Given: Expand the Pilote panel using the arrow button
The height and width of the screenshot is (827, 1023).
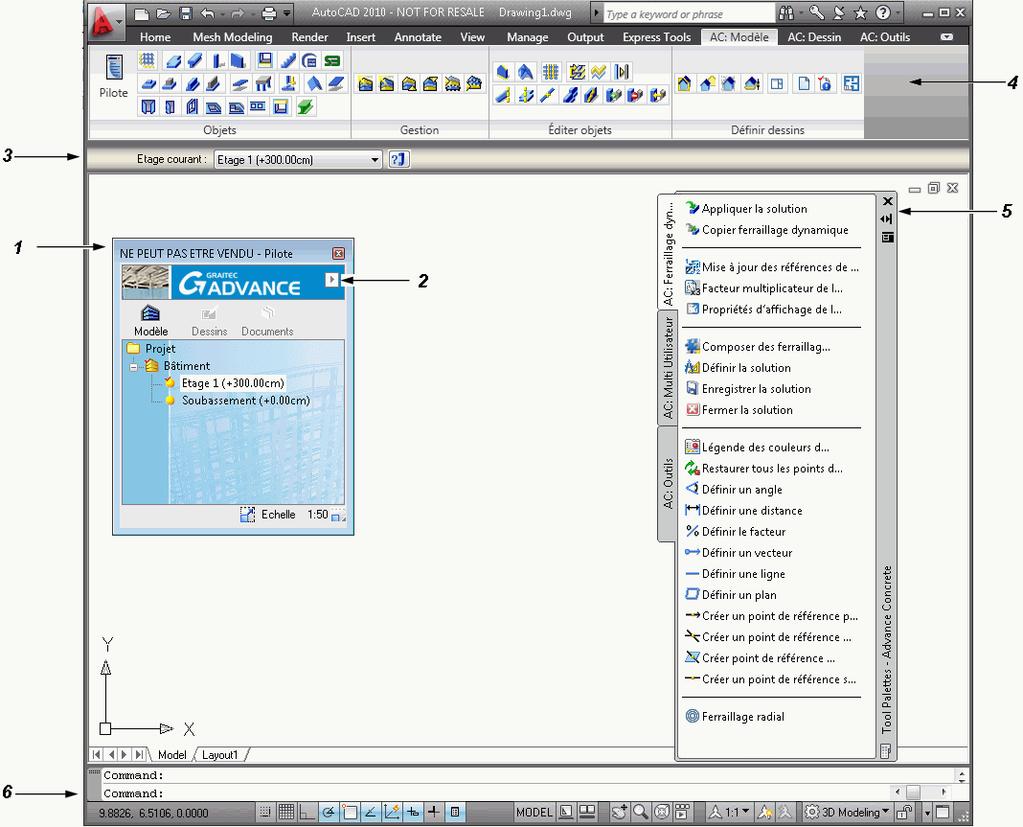Looking at the screenshot, I should pyautogui.click(x=331, y=280).
